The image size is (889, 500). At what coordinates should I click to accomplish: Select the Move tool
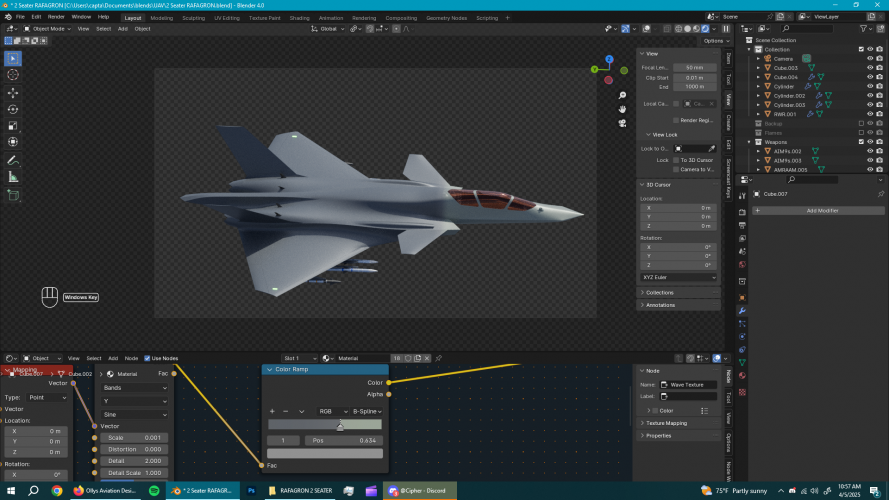pos(13,92)
